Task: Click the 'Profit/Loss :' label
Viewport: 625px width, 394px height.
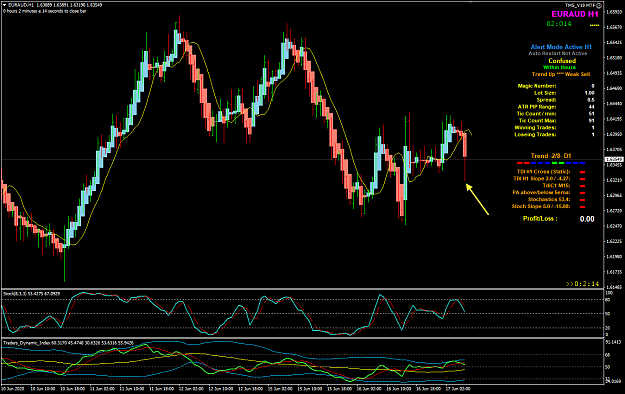Action: point(540,219)
